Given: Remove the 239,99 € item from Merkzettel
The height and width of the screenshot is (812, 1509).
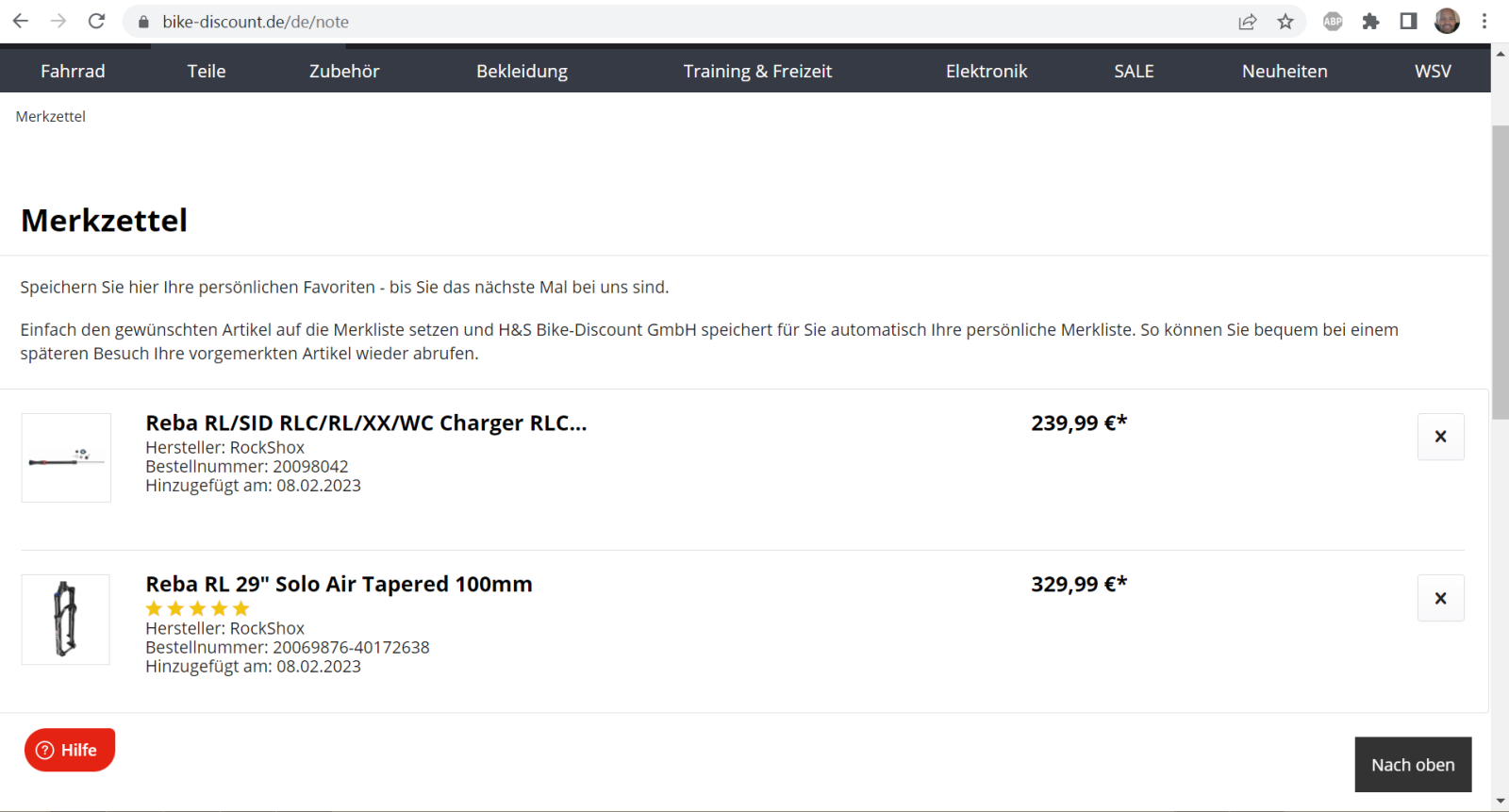Looking at the screenshot, I should click(1440, 437).
